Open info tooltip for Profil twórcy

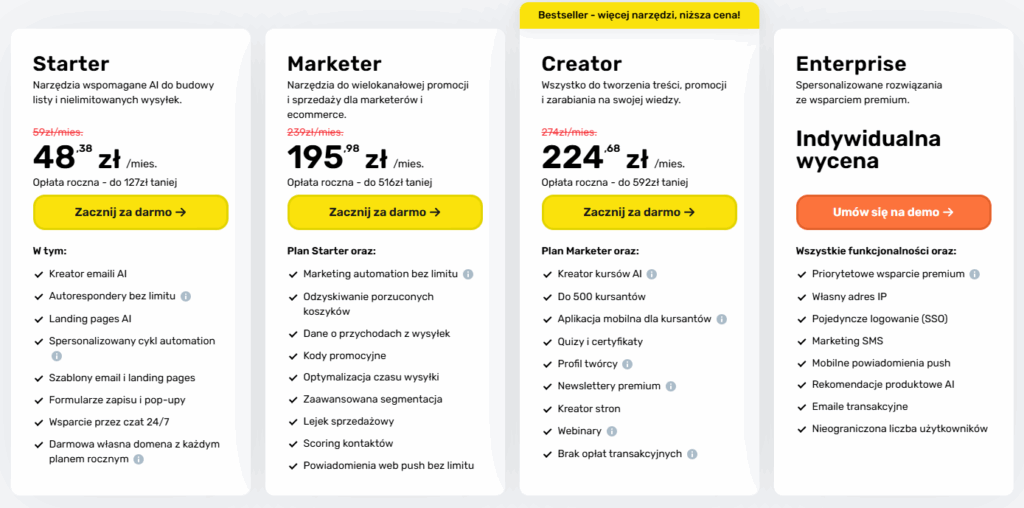(x=627, y=364)
